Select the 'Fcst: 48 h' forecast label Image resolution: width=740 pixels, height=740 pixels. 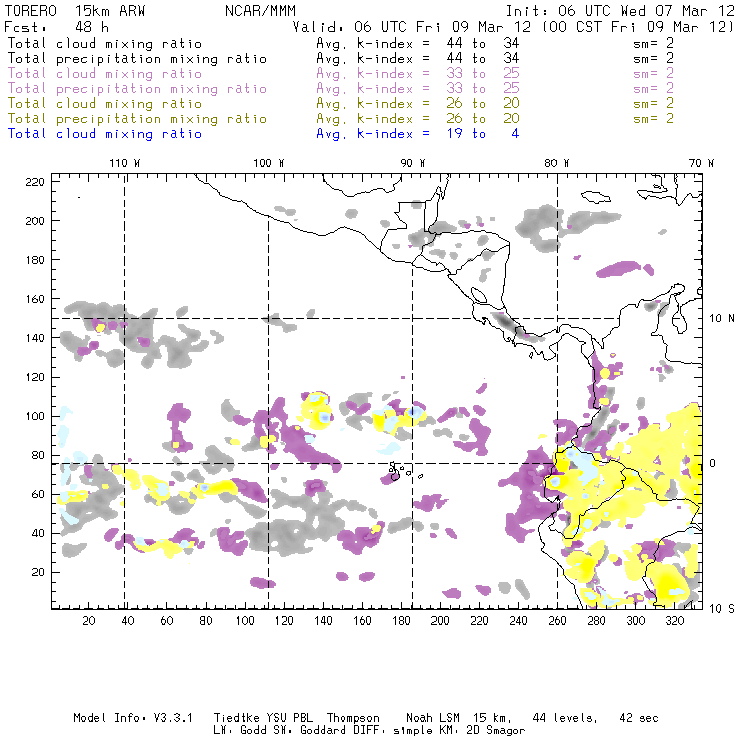pos(57,27)
